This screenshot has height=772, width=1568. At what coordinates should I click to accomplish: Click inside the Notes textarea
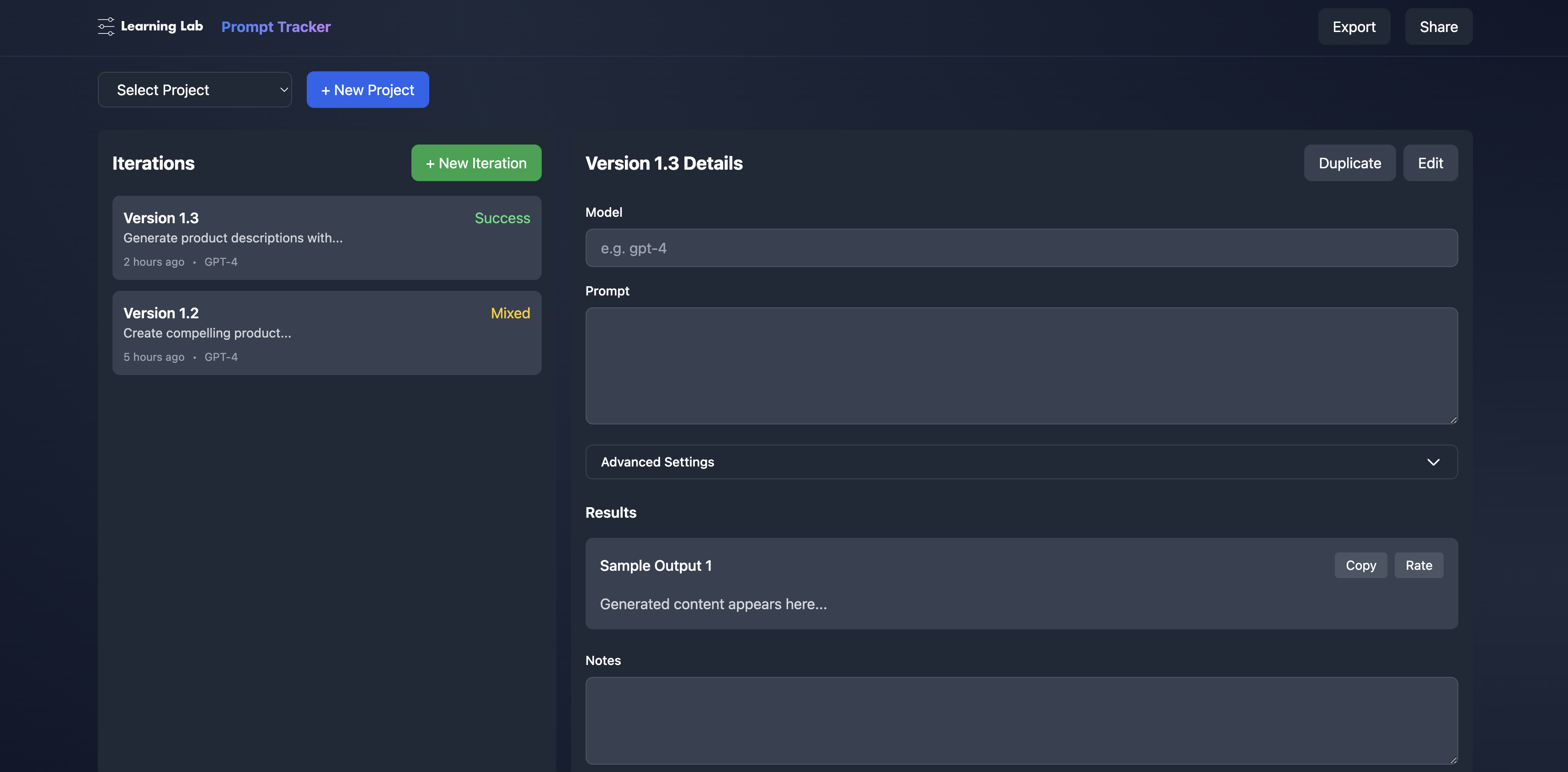pyautogui.click(x=1021, y=721)
